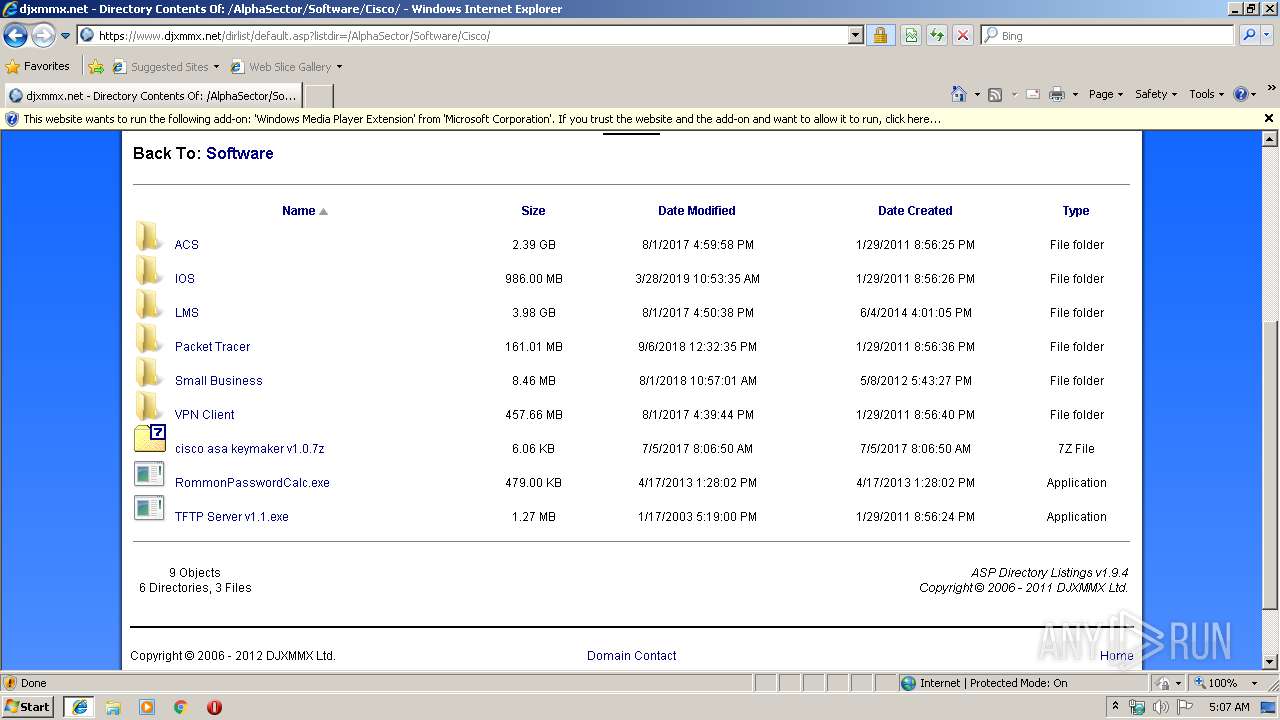Viewport: 1280px width, 720px height.
Task: Open the Tools menu dropdown
Action: (1206, 94)
